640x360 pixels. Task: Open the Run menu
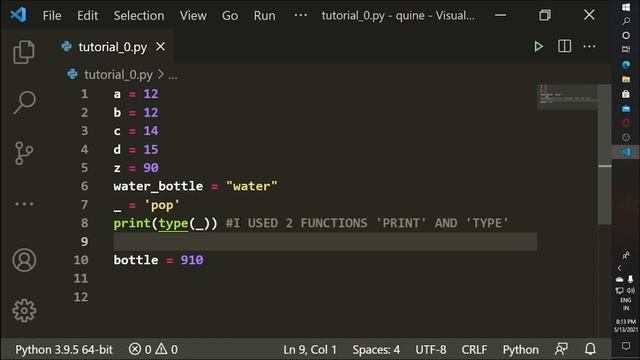tap(264, 16)
